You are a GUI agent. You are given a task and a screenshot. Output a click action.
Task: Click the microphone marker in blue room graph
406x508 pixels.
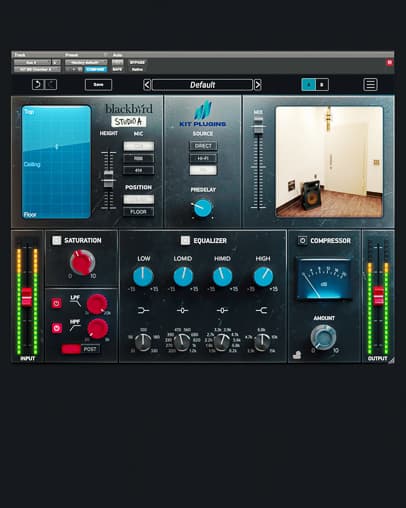tap(57, 147)
